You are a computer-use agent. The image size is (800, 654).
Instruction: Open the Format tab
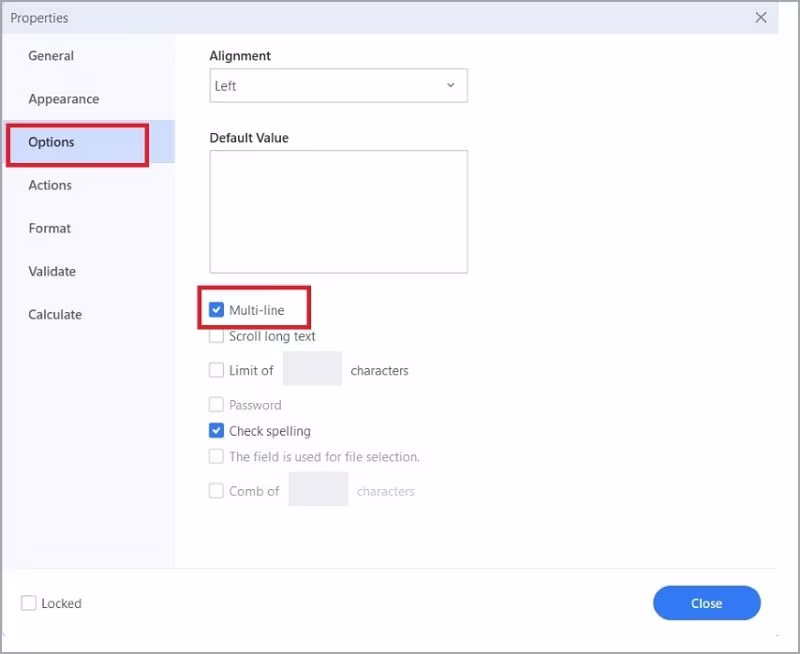point(50,228)
